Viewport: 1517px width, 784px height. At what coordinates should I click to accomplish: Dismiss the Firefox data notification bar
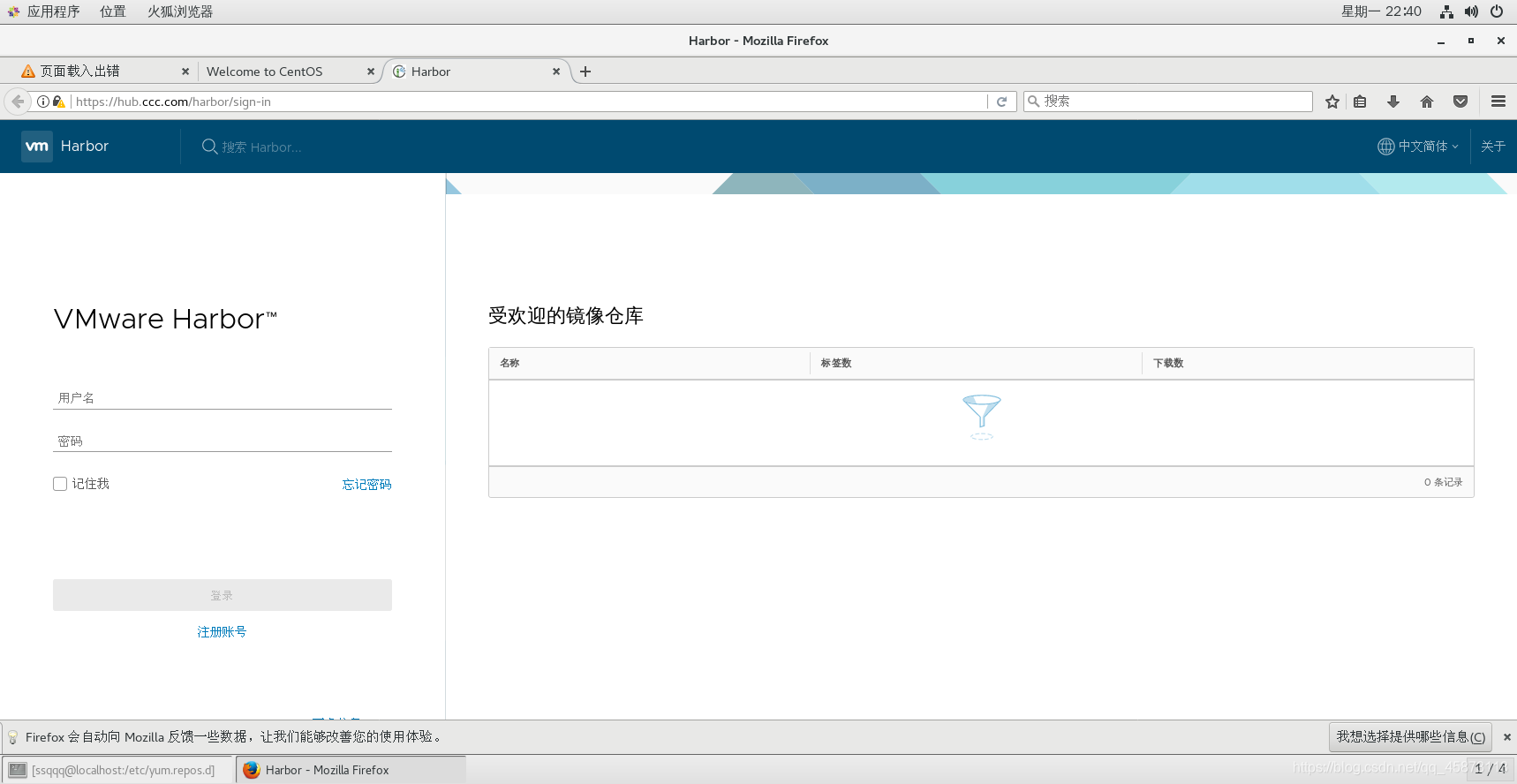[1507, 737]
